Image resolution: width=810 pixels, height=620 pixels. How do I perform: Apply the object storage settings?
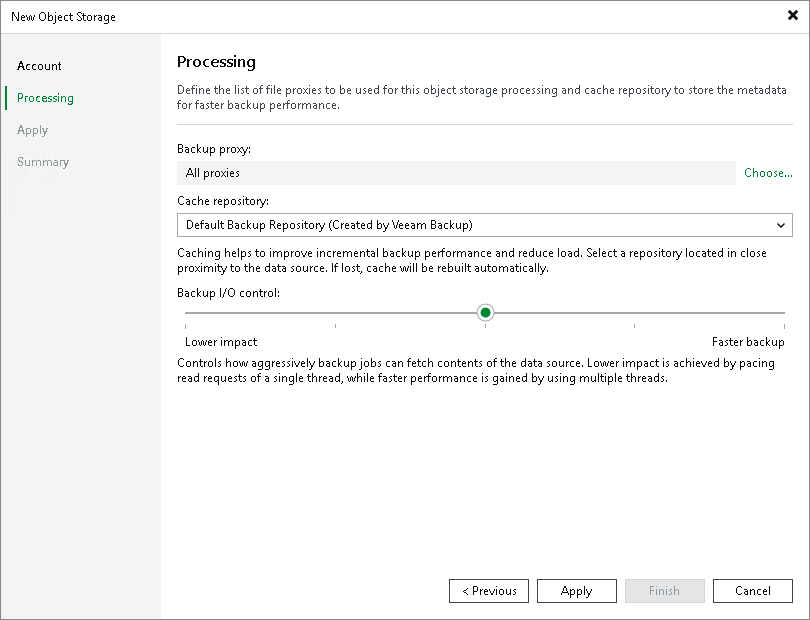click(x=576, y=591)
